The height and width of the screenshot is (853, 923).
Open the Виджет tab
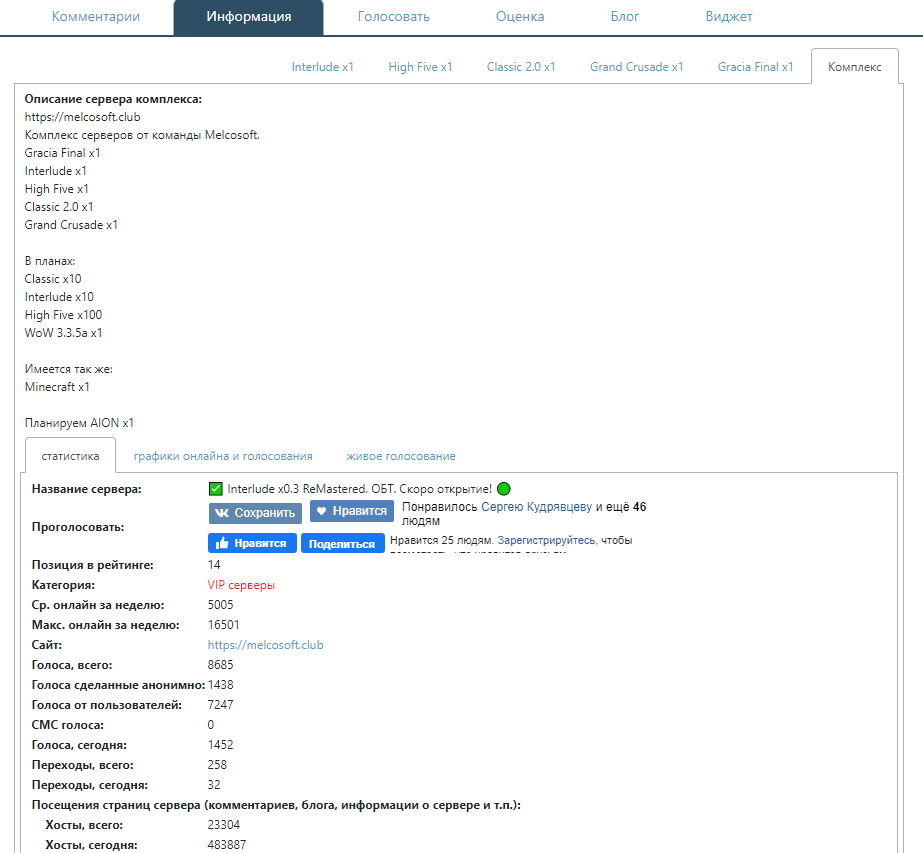pyautogui.click(x=729, y=16)
